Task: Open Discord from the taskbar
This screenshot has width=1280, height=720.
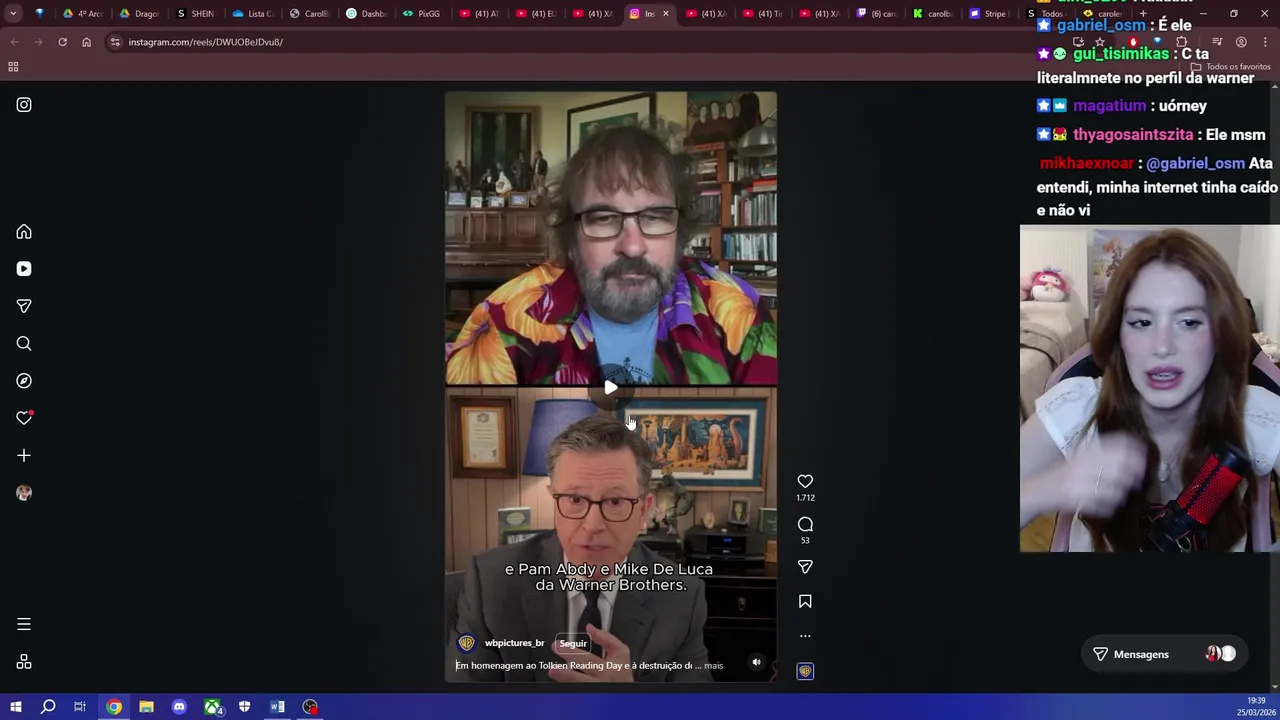Action: coord(179,707)
